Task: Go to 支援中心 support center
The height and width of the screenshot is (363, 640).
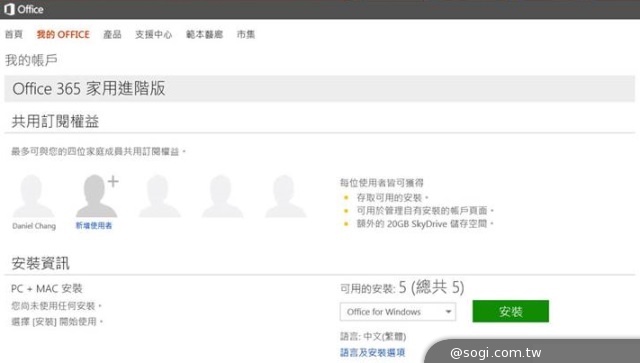Action: [x=153, y=34]
